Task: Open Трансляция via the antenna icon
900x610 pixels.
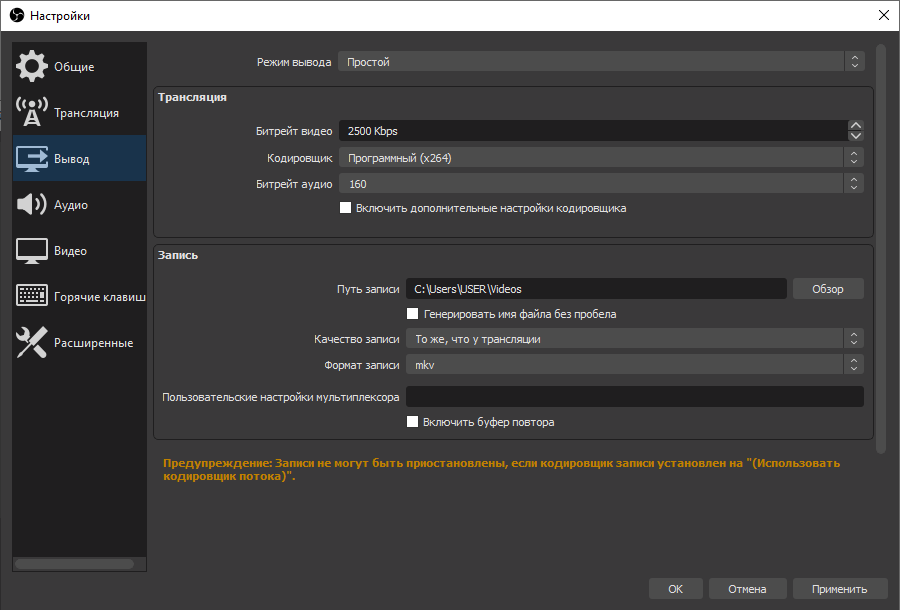Action: click(x=32, y=113)
